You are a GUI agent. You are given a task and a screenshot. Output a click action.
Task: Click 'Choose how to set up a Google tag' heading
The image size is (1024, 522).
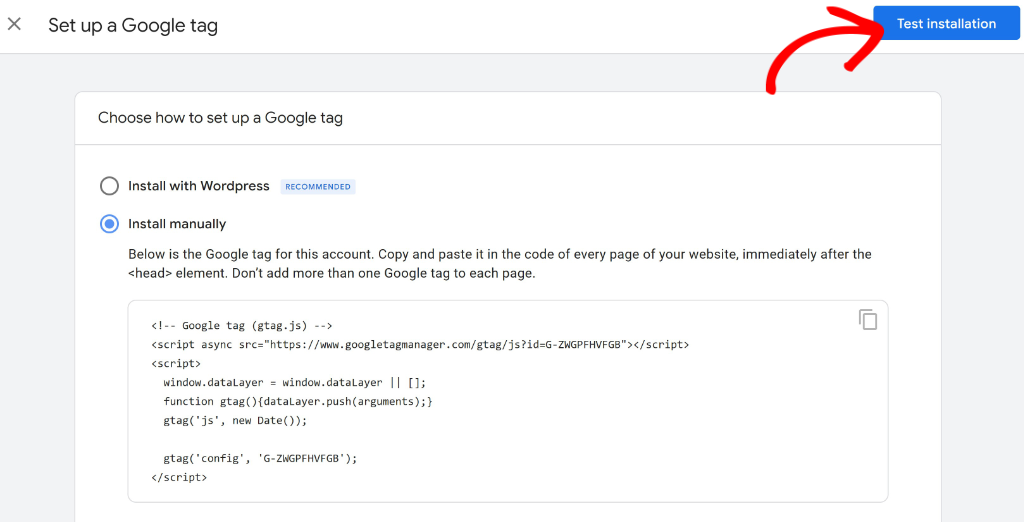tap(220, 118)
